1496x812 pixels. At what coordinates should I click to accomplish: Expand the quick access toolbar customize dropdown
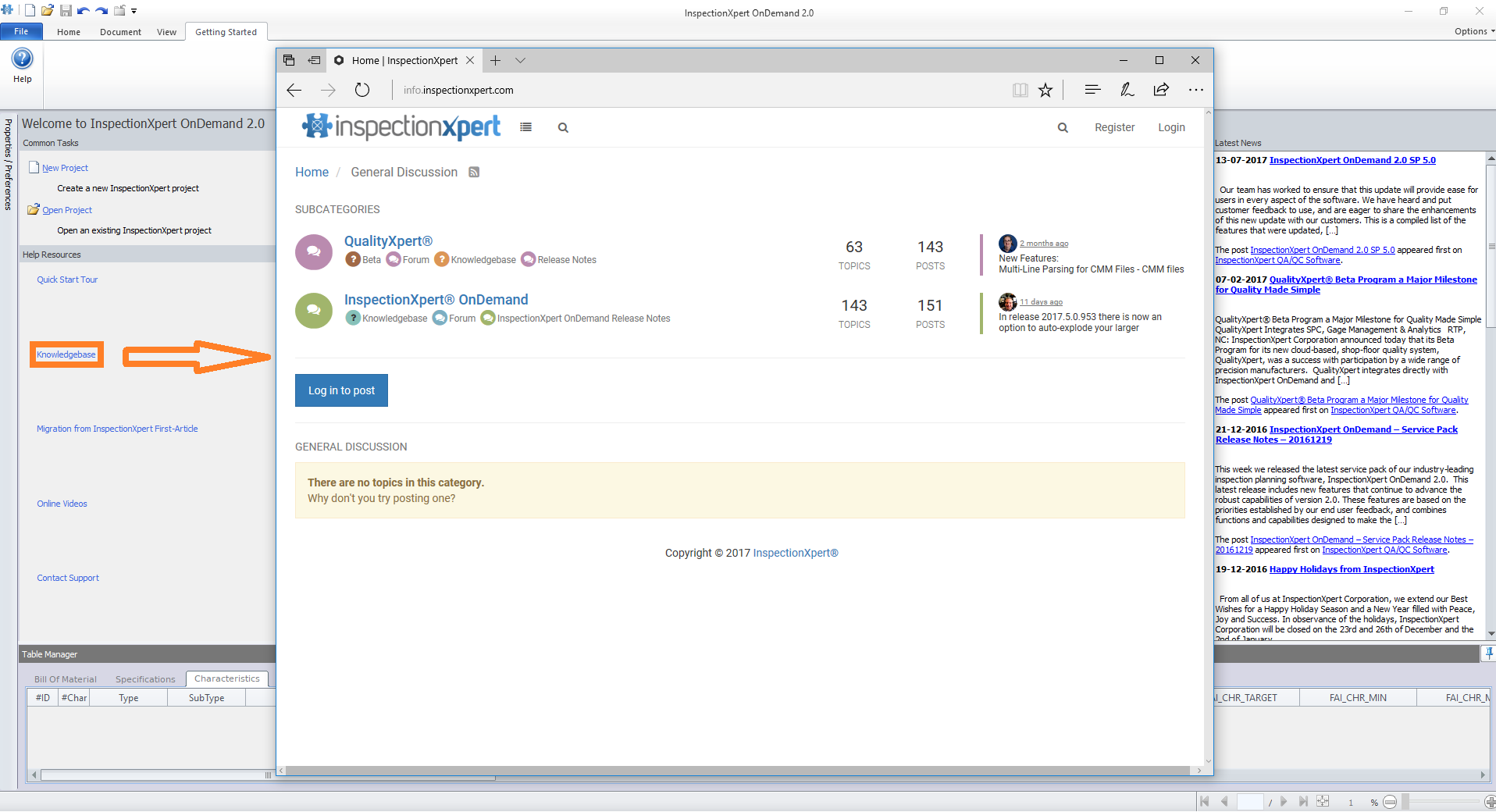pyautogui.click(x=134, y=11)
